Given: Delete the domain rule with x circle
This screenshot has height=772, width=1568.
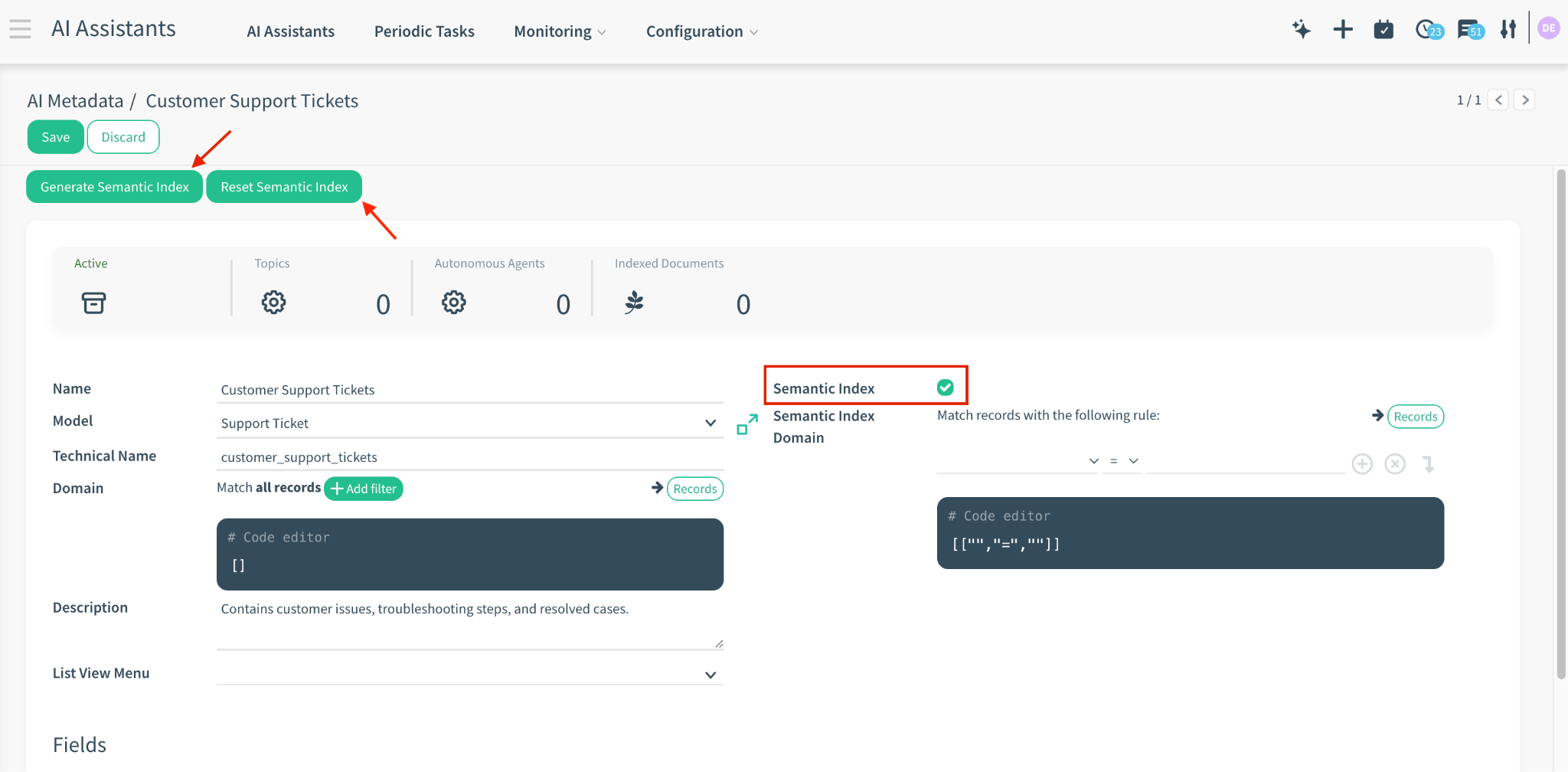Looking at the screenshot, I should [1395, 464].
